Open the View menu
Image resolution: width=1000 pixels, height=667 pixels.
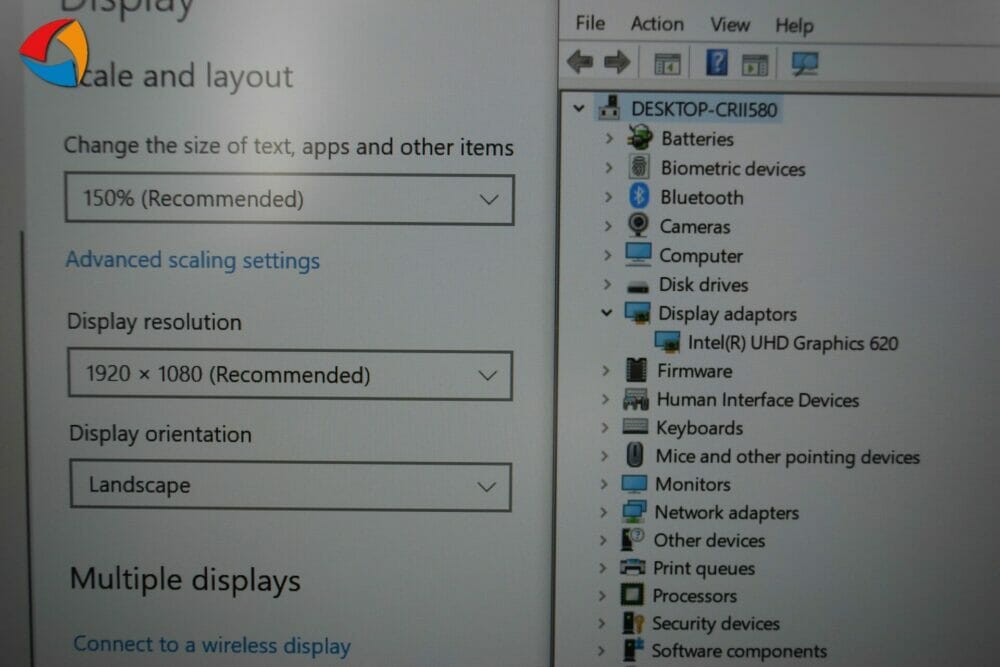pos(730,25)
